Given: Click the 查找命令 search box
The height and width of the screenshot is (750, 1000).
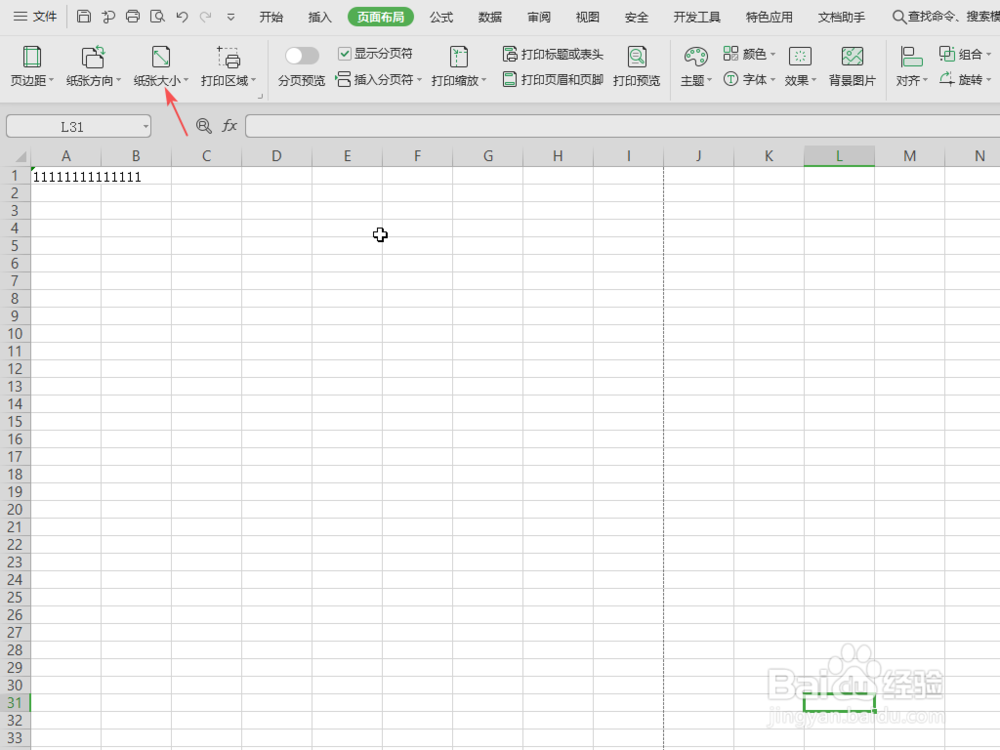Looking at the screenshot, I should (x=945, y=17).
